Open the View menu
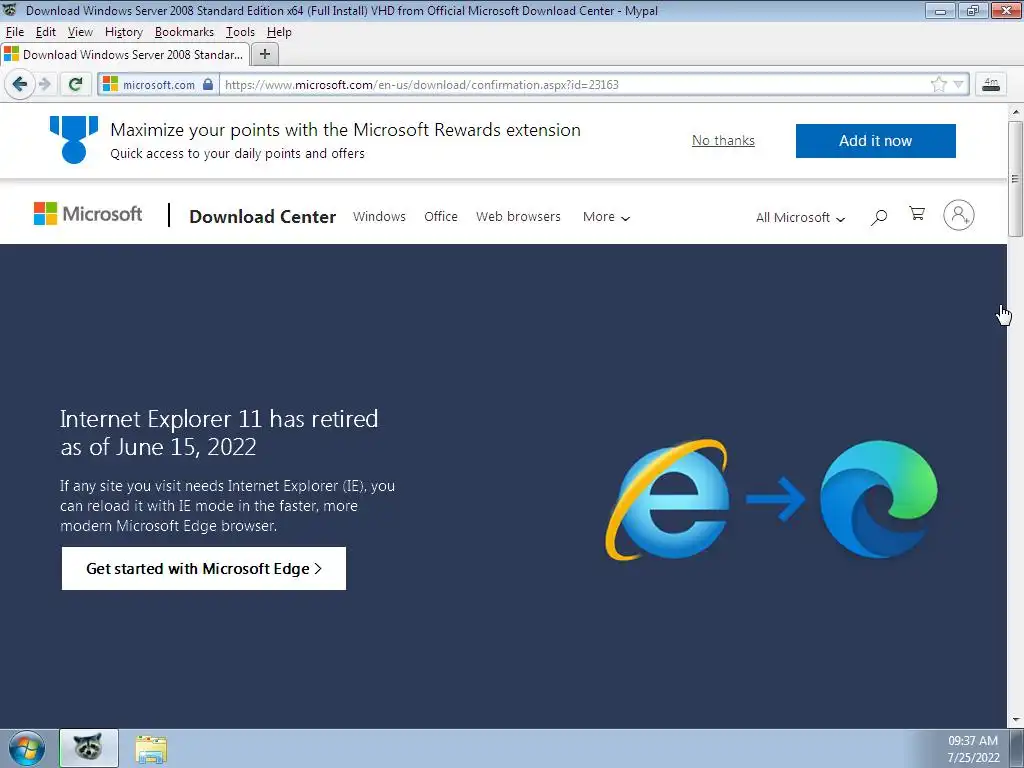 pos(80,32)
